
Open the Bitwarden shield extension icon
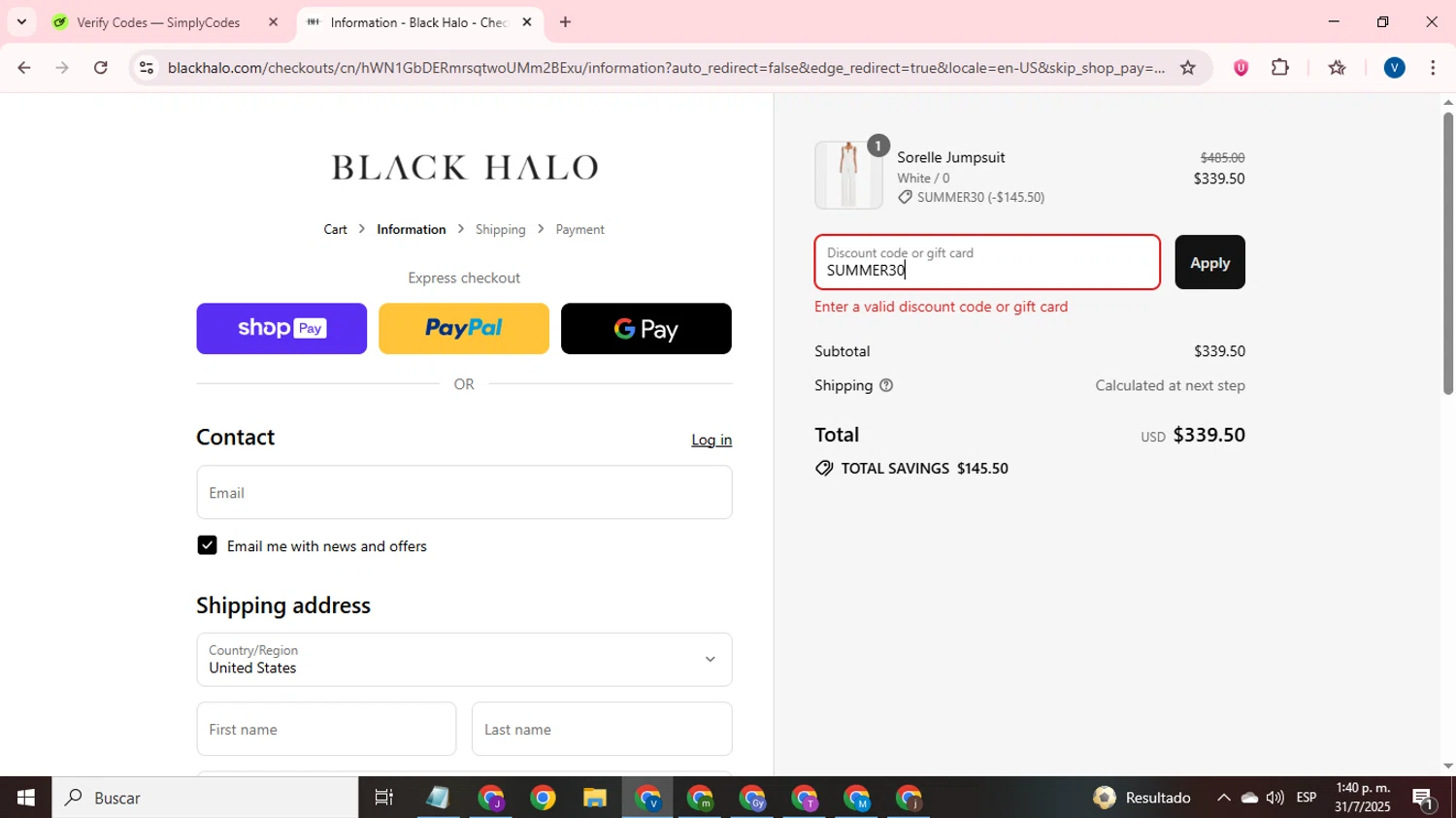point(1241,68)
